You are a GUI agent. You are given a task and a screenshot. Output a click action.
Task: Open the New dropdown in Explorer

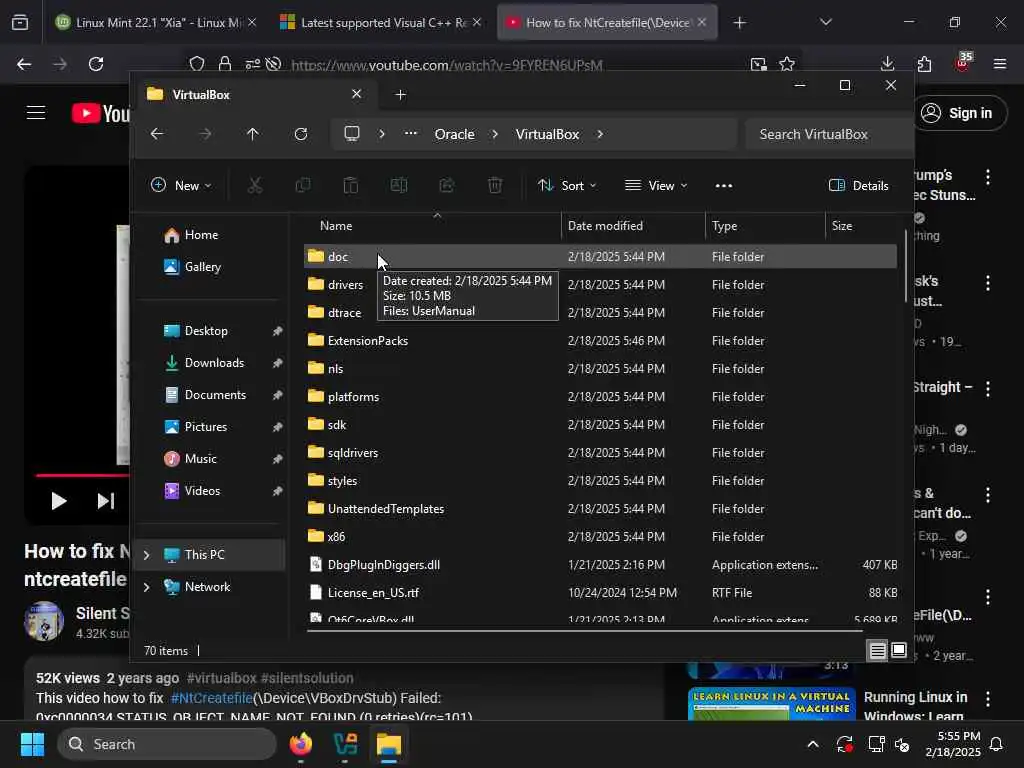tap(181, 185)
